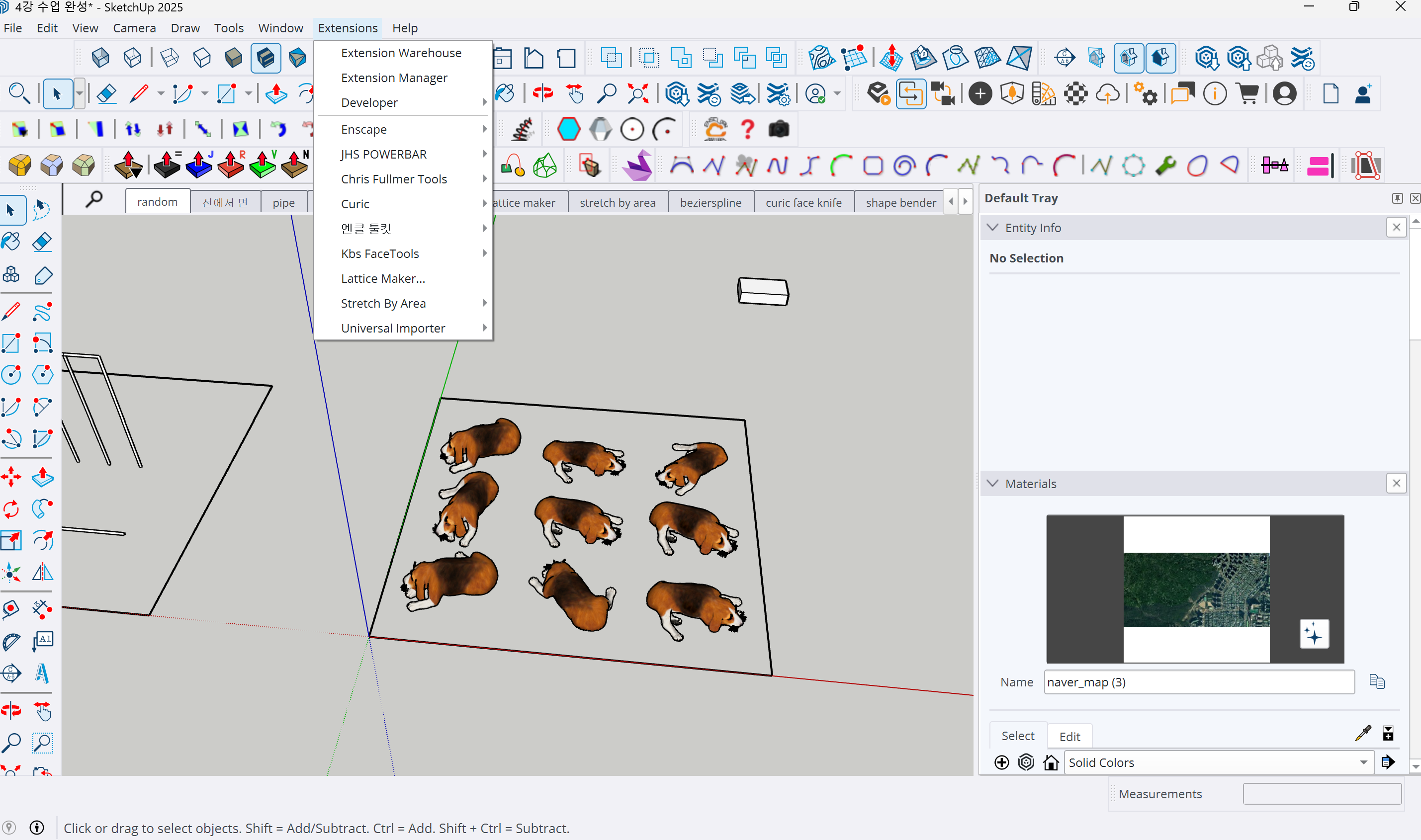Screen dimensions: 1421x840
Task: Click the home In Model materials icon
Action: (1051, 762)
